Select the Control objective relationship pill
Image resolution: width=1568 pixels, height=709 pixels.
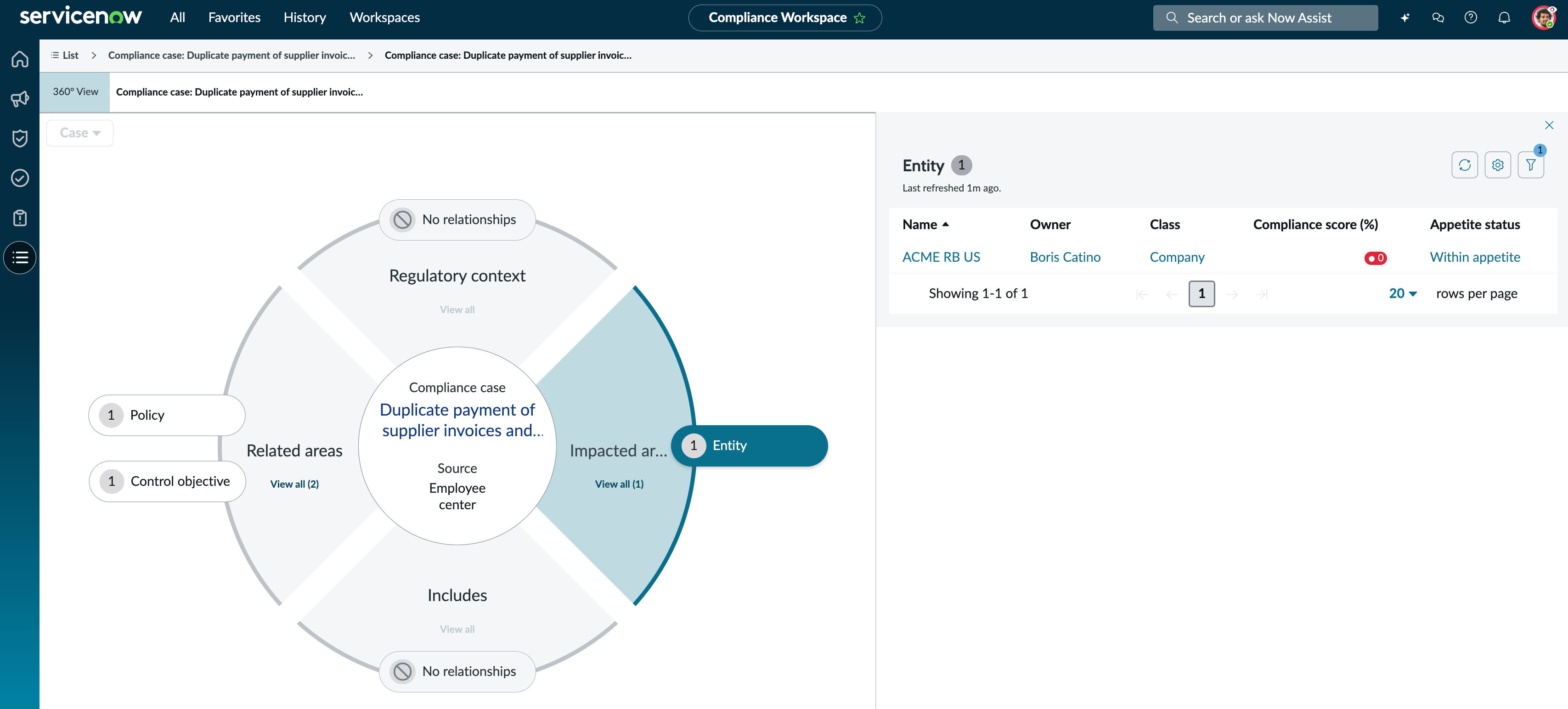167,482
